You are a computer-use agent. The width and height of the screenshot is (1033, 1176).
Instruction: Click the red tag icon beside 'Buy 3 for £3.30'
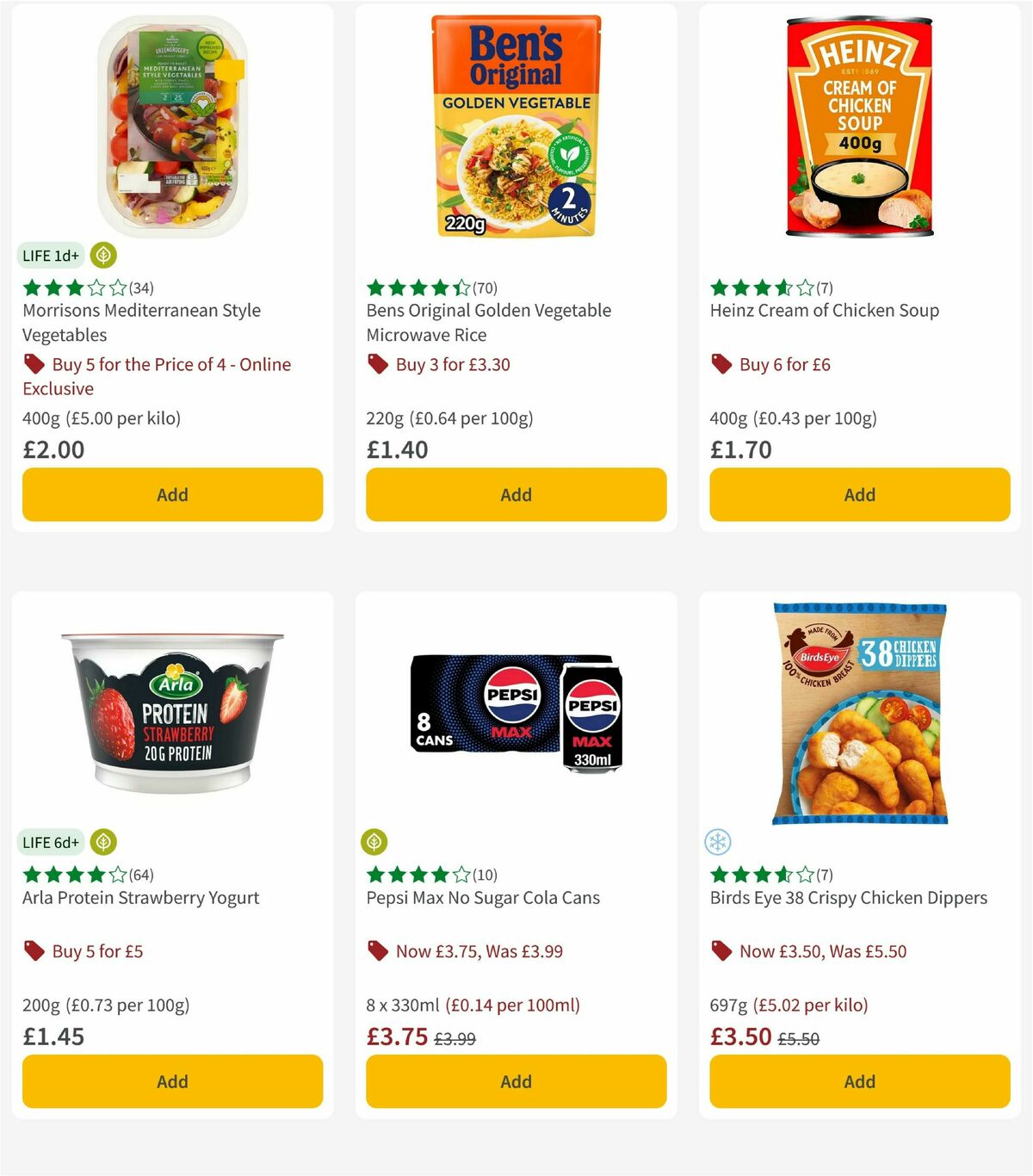coord(377,364)
